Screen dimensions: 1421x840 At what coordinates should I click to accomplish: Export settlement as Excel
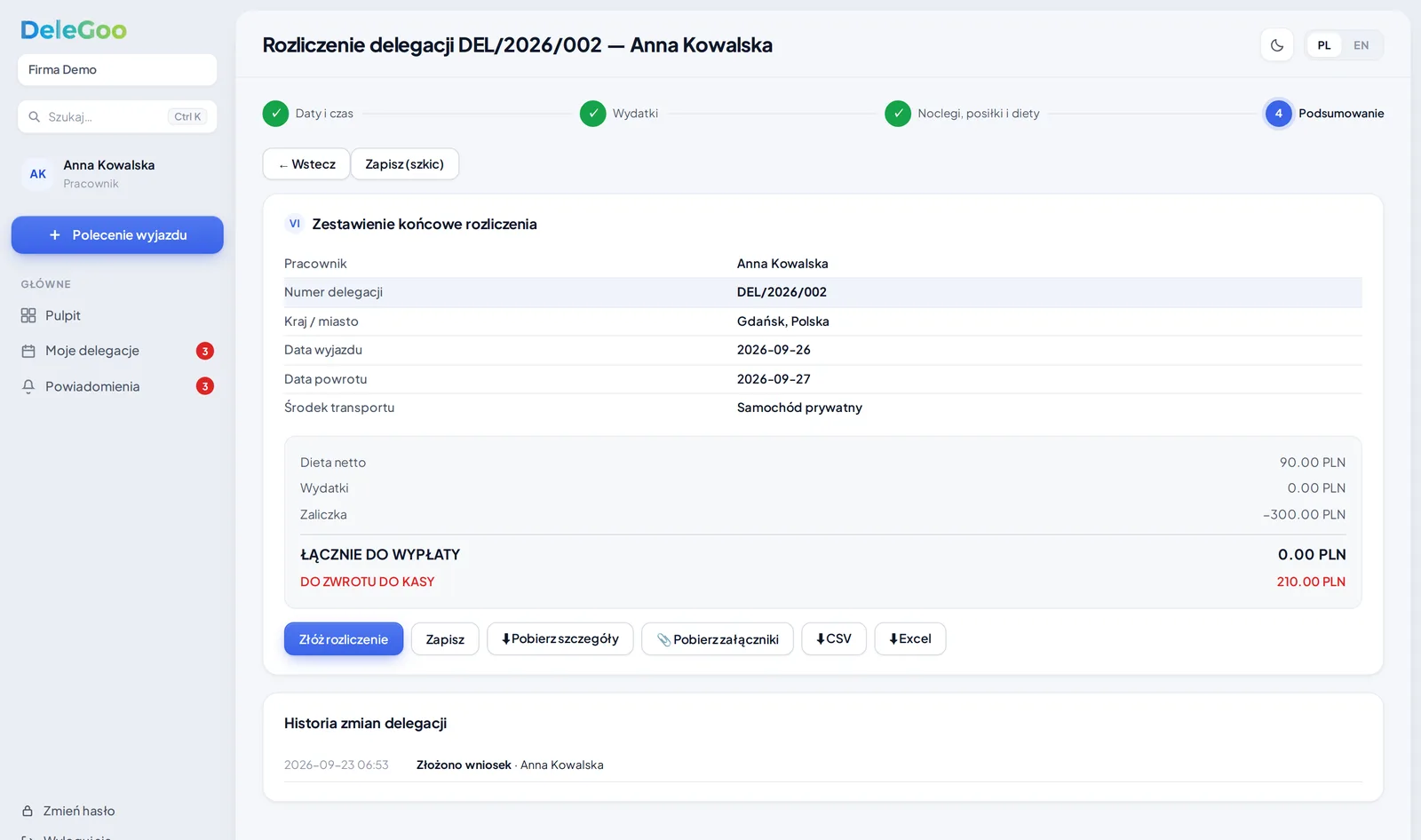coord(910,639)
